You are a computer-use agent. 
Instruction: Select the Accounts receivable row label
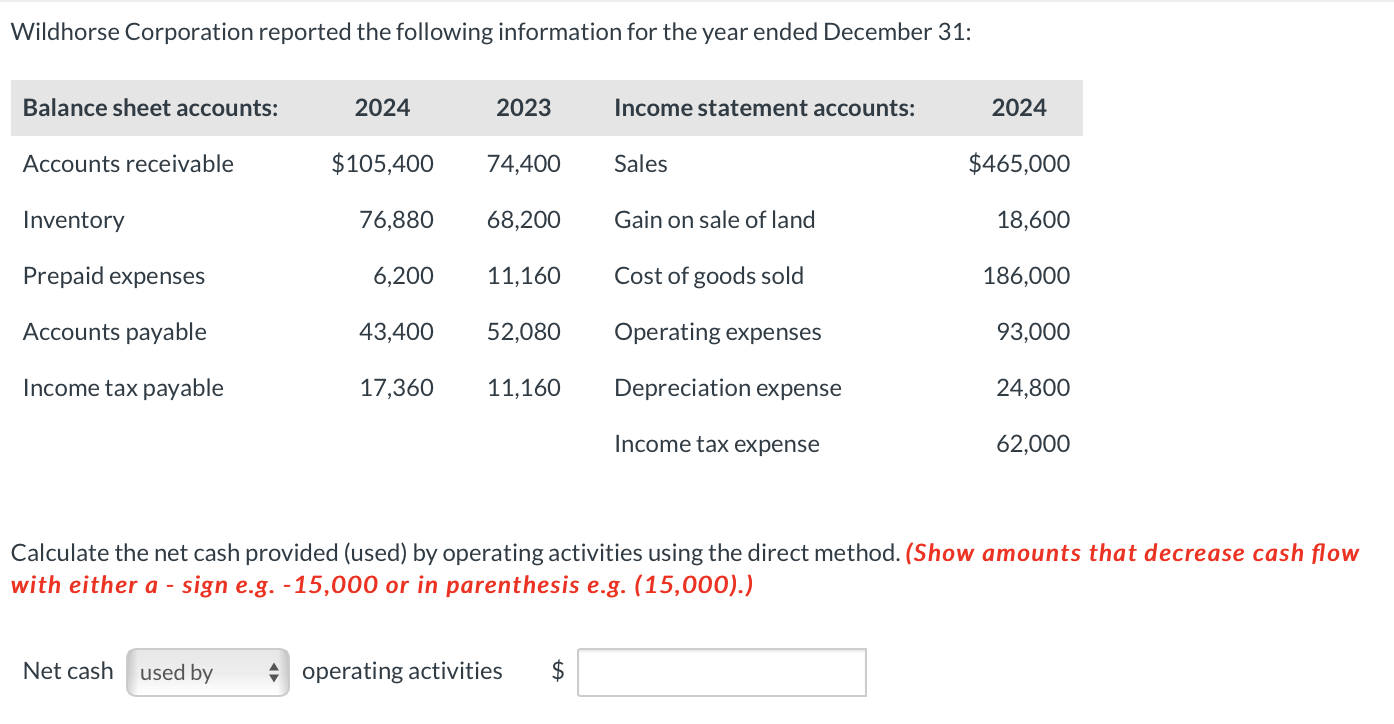[128, 164]
